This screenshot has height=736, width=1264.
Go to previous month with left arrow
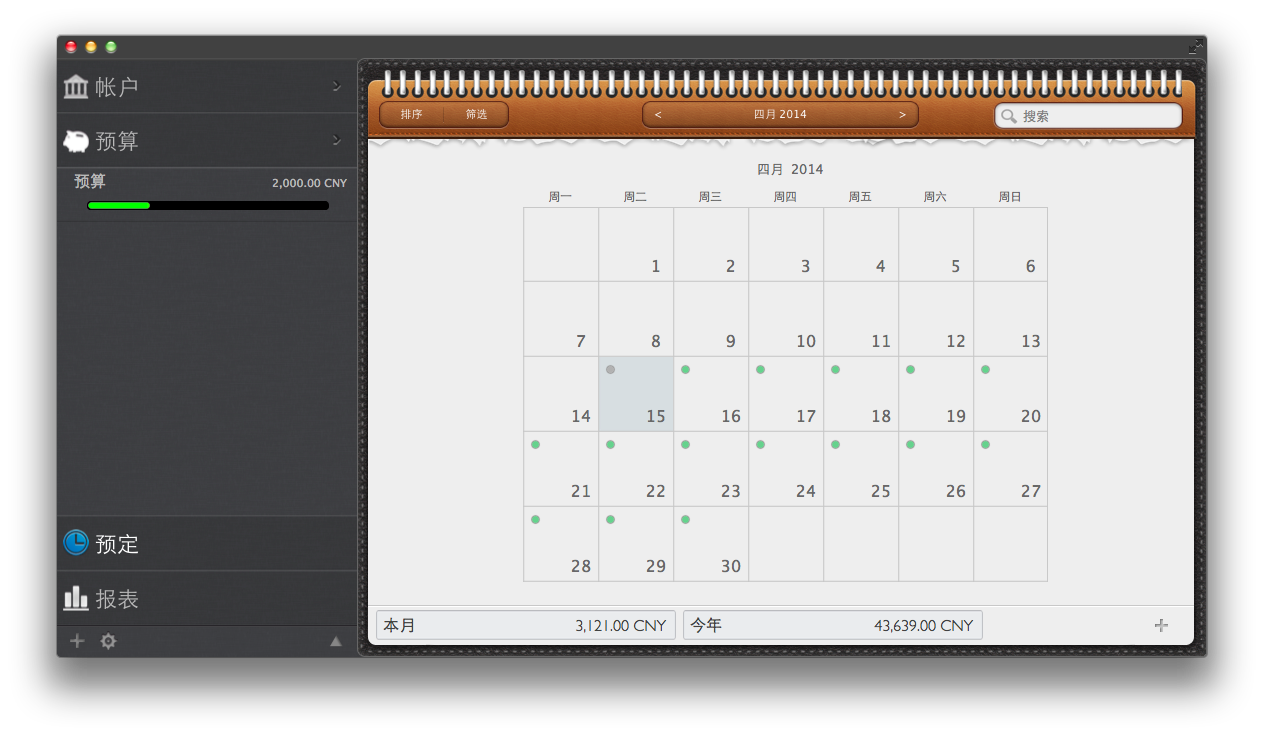click(658, 115)
